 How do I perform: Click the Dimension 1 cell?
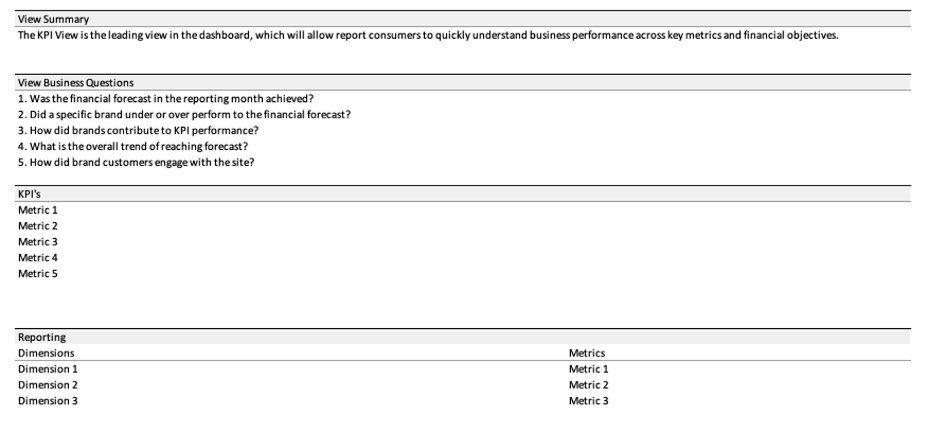click(48, 369)
